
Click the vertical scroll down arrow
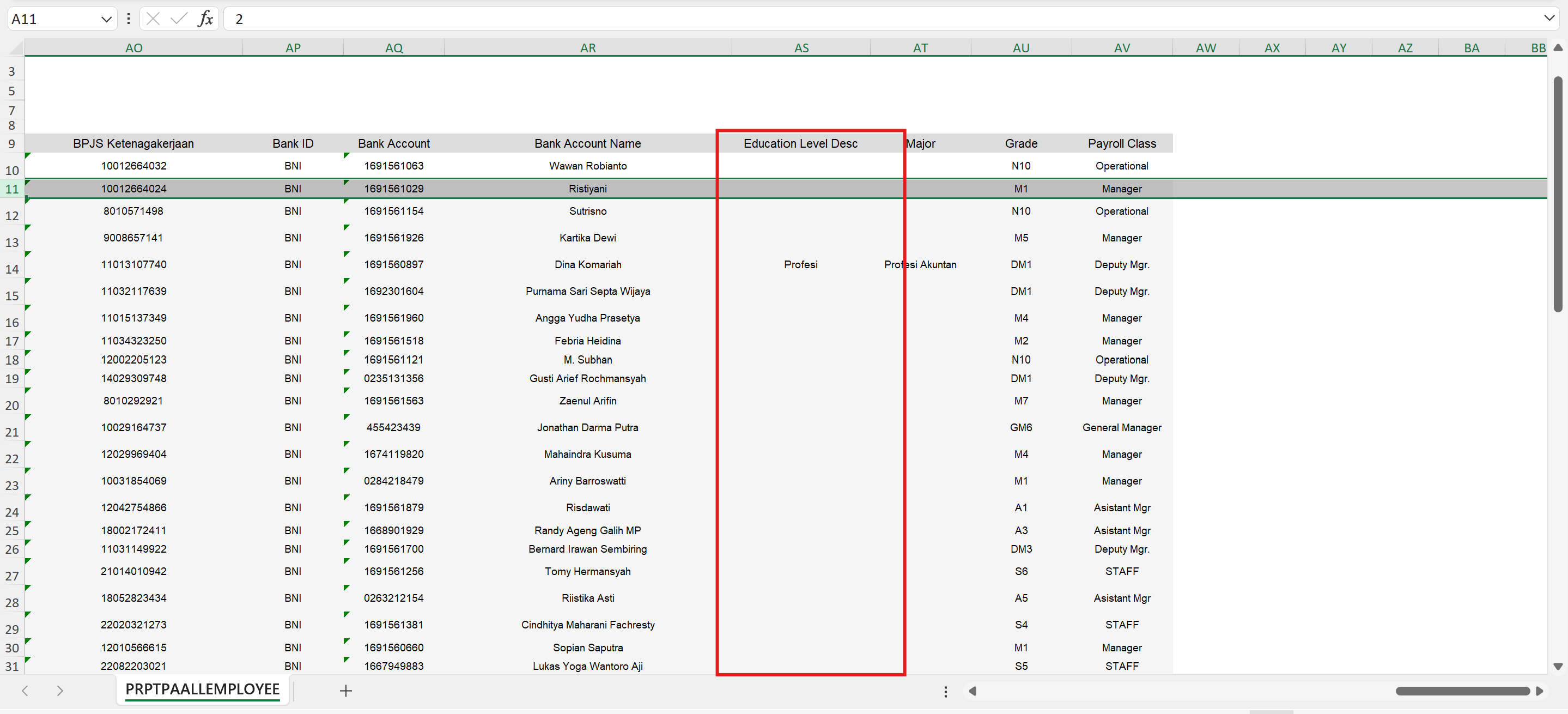click(x=1558, y=667)
